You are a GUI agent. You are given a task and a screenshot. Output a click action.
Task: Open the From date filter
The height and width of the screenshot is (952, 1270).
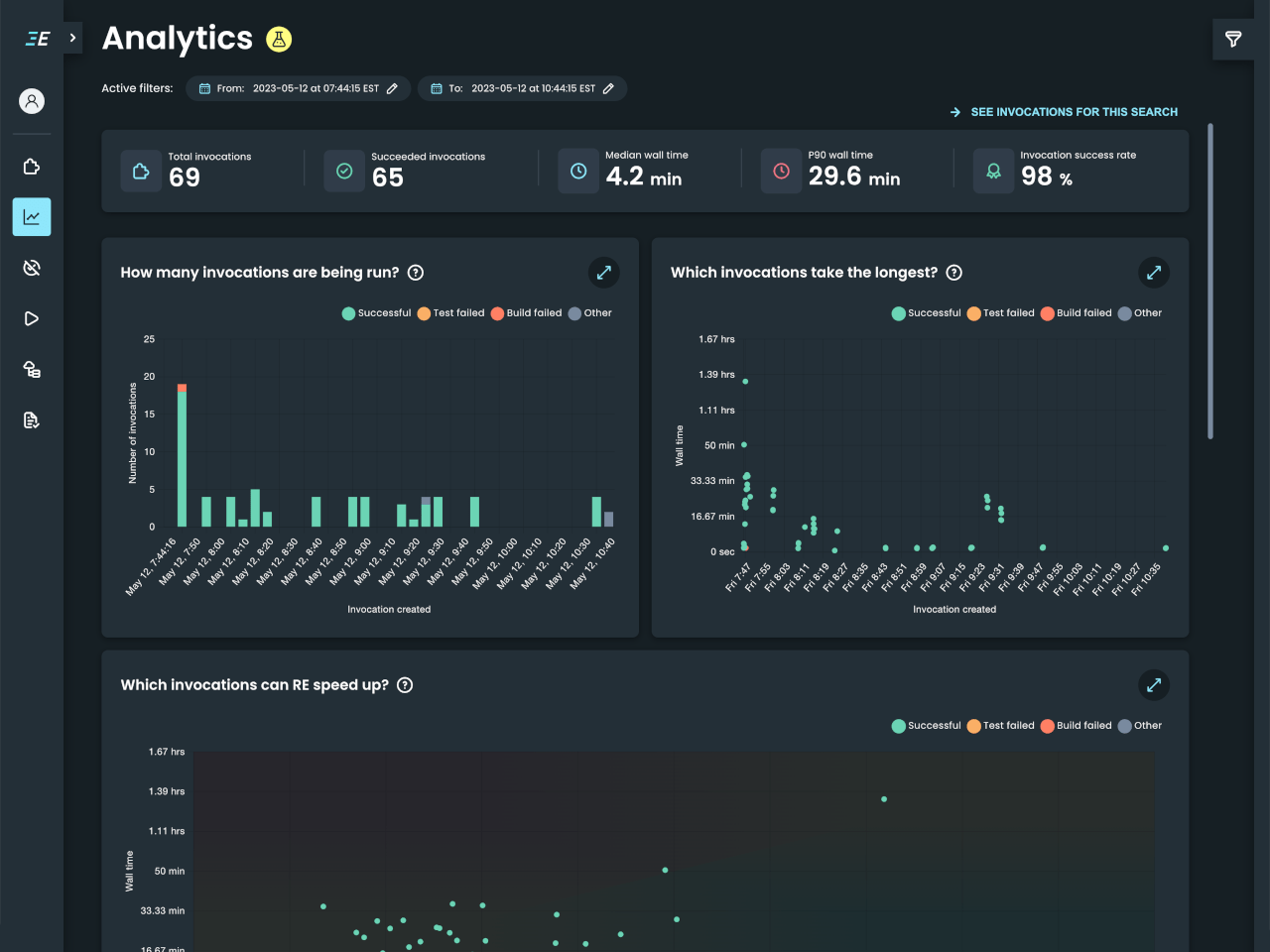point(298,87)
